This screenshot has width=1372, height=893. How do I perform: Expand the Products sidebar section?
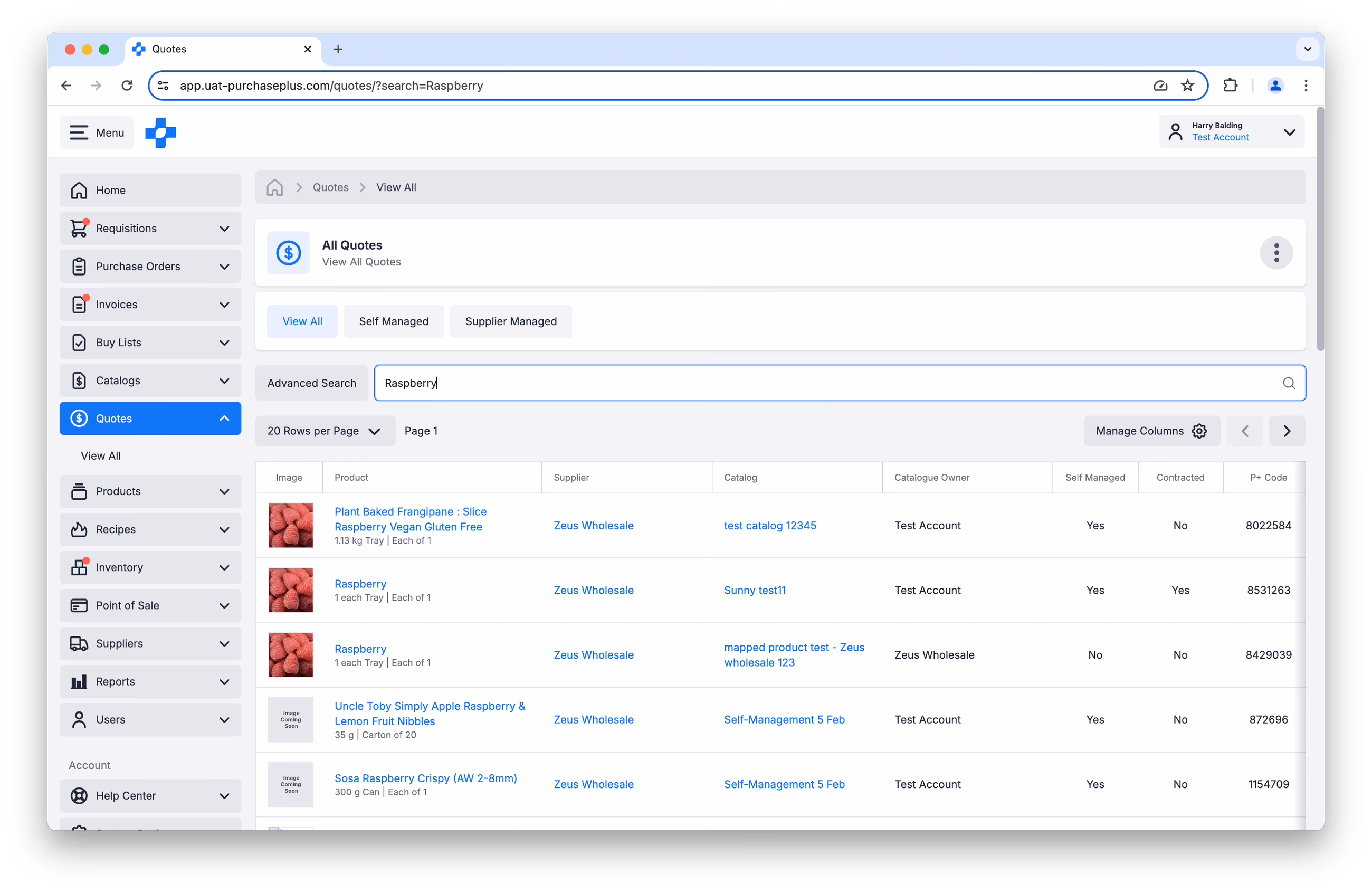[150, 491]
